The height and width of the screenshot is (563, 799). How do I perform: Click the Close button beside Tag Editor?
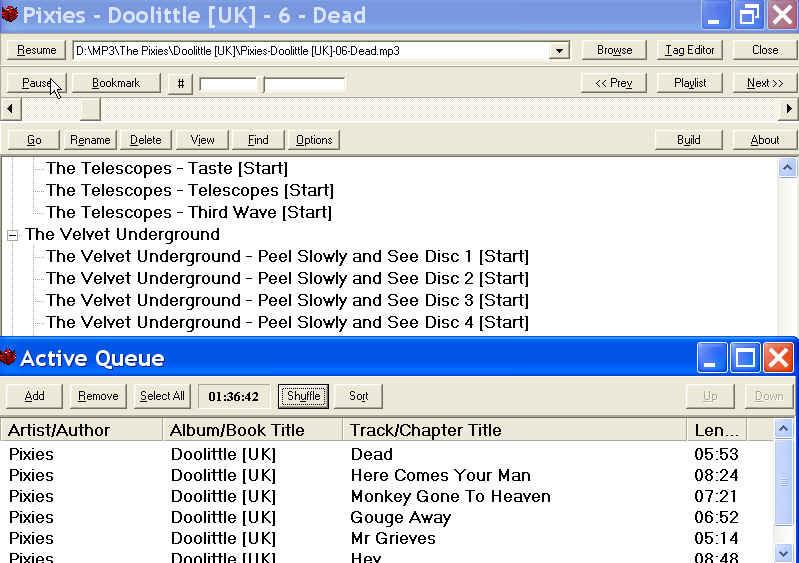(x=765, y=50)
